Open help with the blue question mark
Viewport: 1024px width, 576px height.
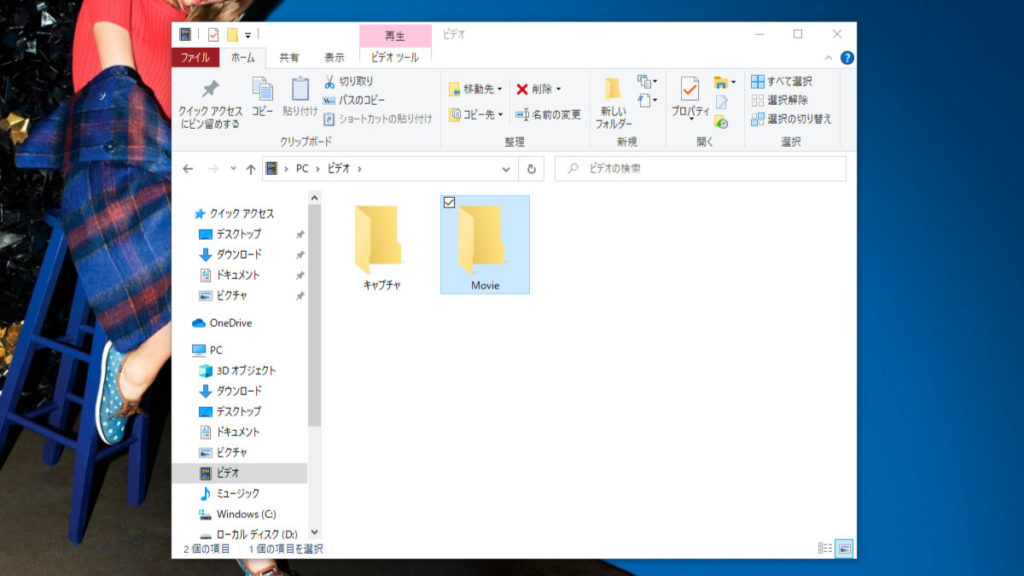pyautogui.click(x=846, y=58)
